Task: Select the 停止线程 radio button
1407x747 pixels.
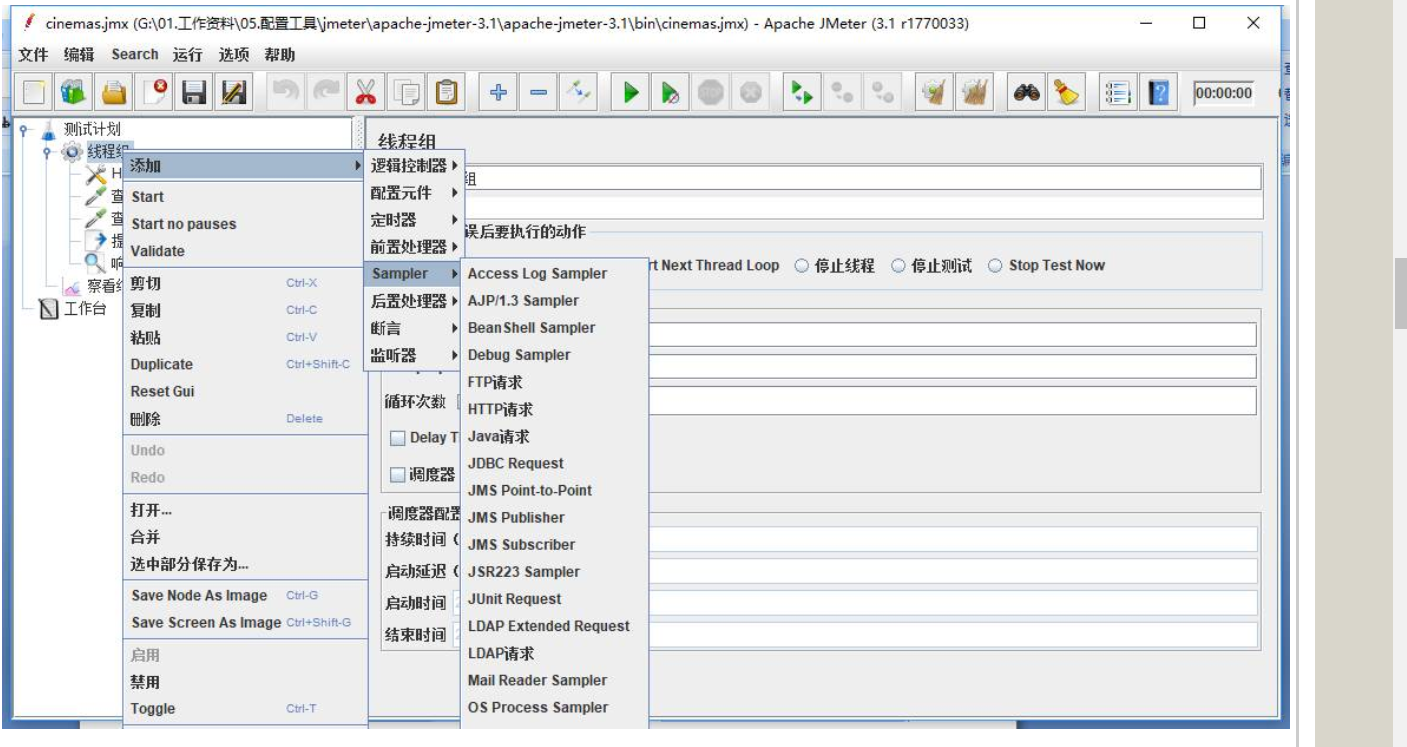Action: [x=835, y=266]
